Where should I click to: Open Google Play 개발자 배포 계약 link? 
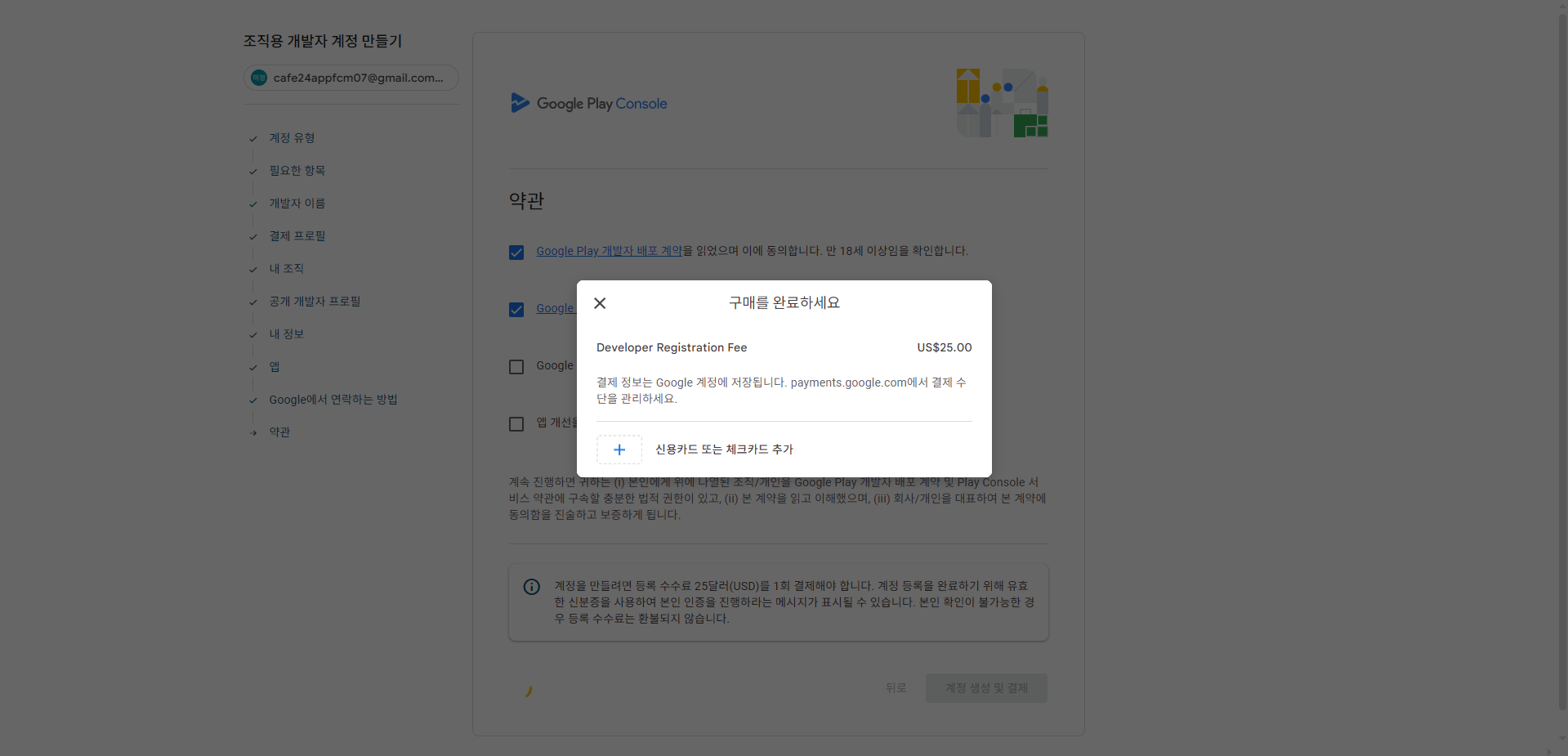pos(609,251)
